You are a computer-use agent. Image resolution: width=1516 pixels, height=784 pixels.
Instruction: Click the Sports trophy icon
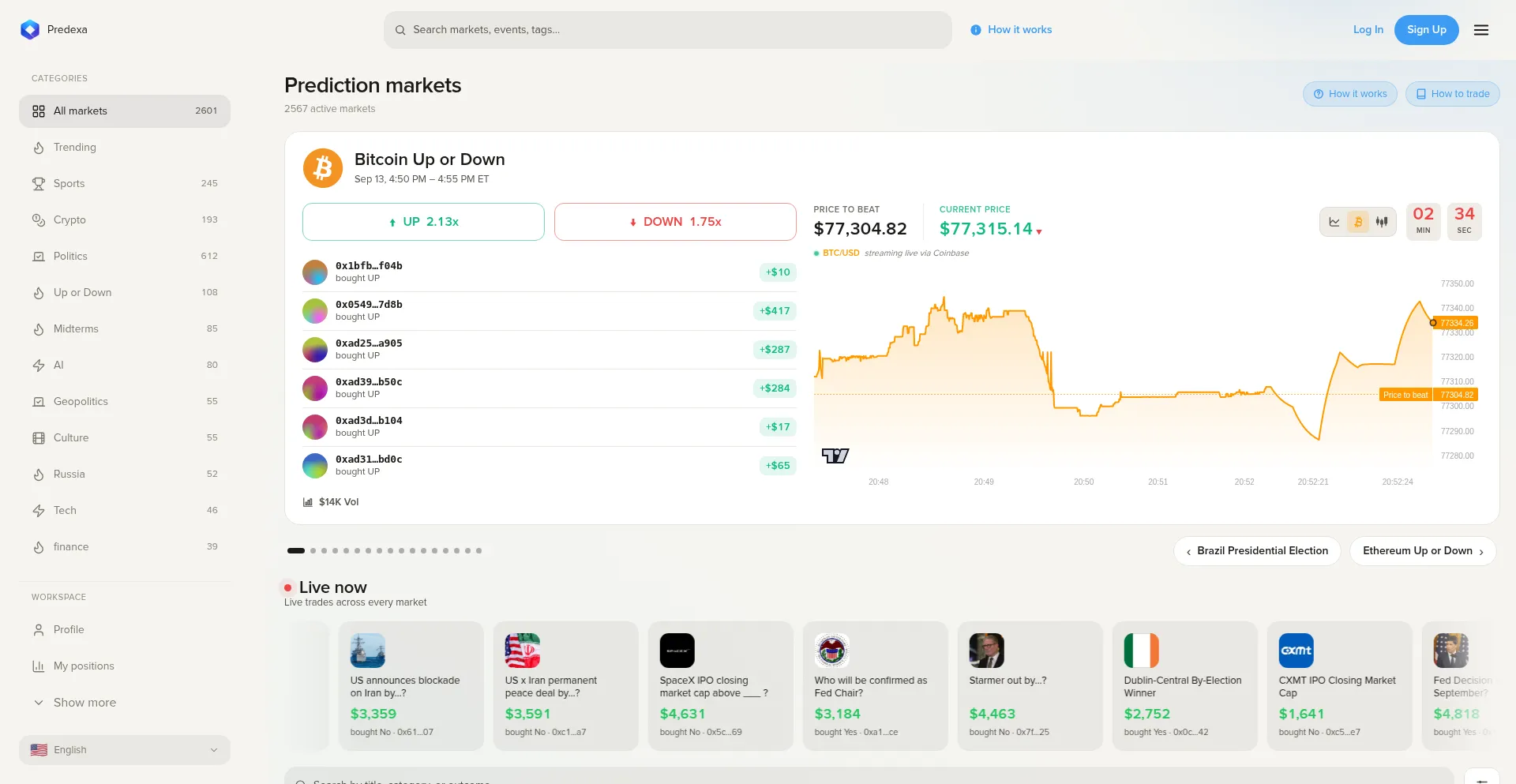point(39,184)
